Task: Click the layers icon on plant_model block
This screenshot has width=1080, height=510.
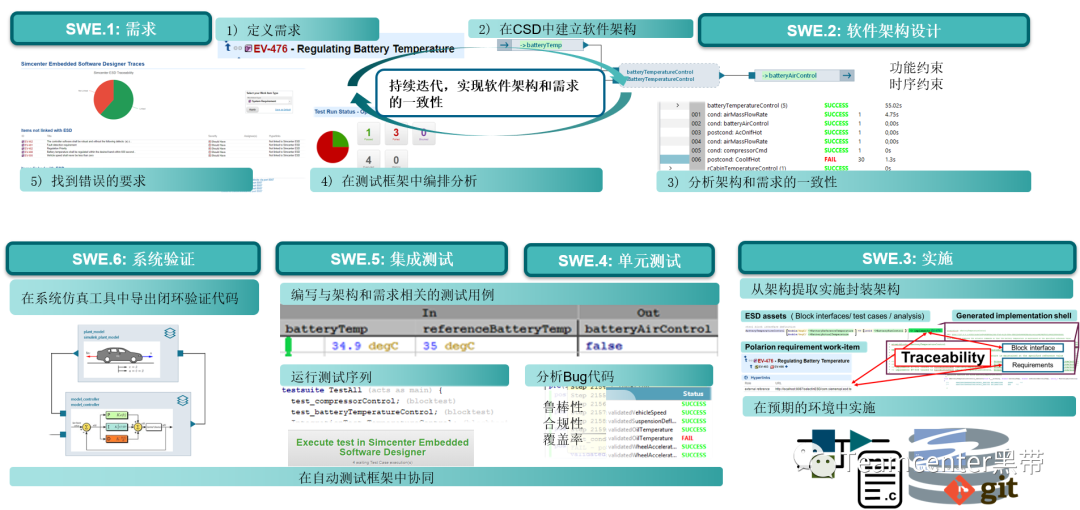Action: 169,334
